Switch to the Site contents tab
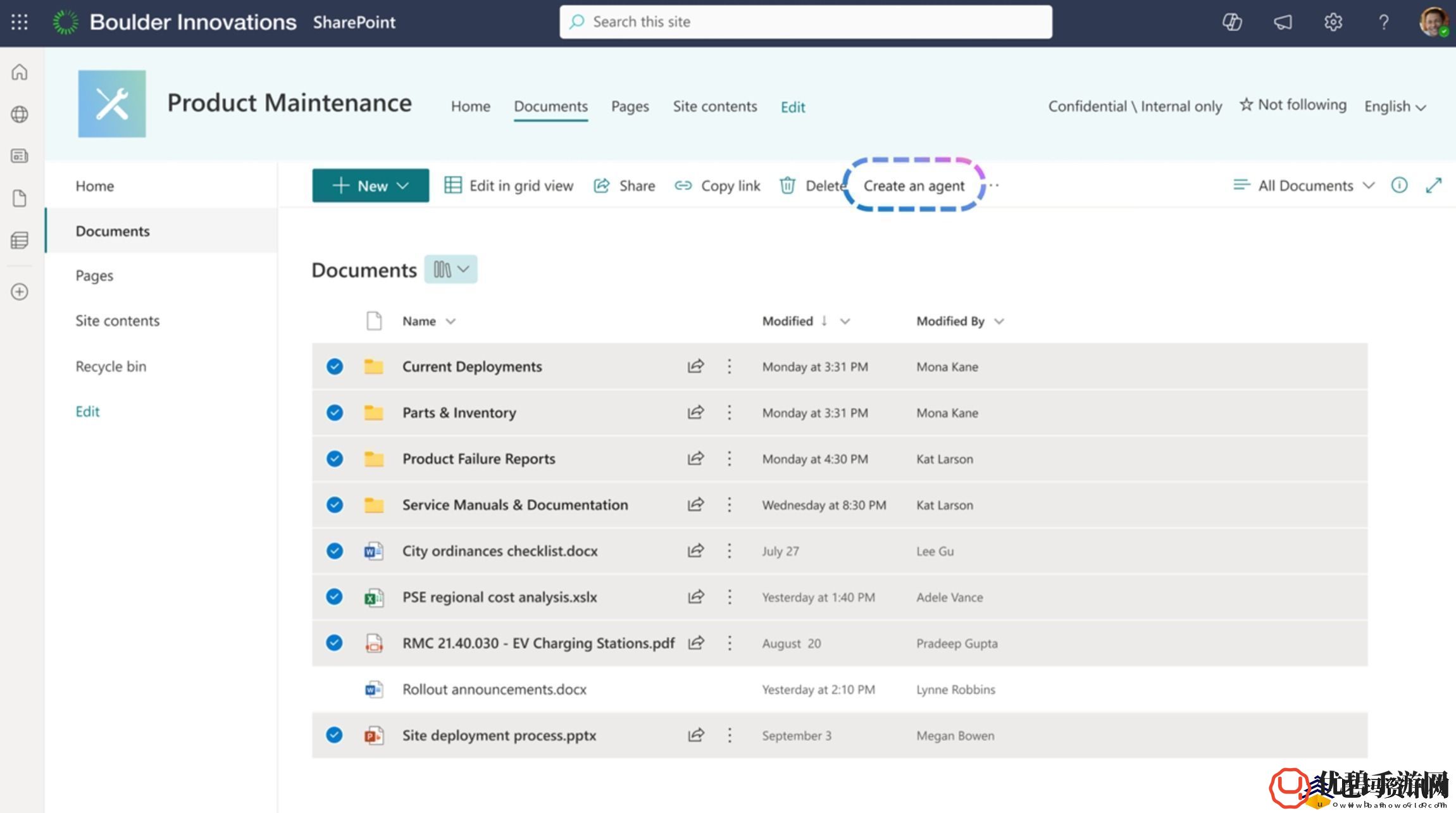The image size is (1456, 813). coord(715,106)
